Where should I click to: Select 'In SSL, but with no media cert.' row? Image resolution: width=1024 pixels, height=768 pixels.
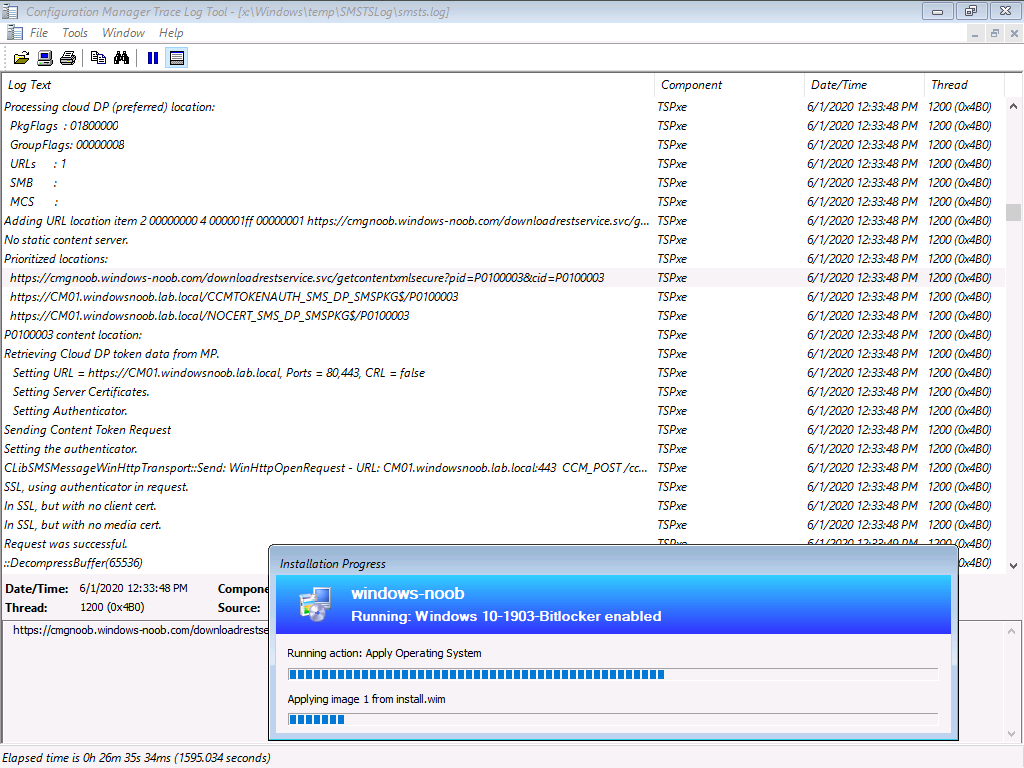click(503, 524)
